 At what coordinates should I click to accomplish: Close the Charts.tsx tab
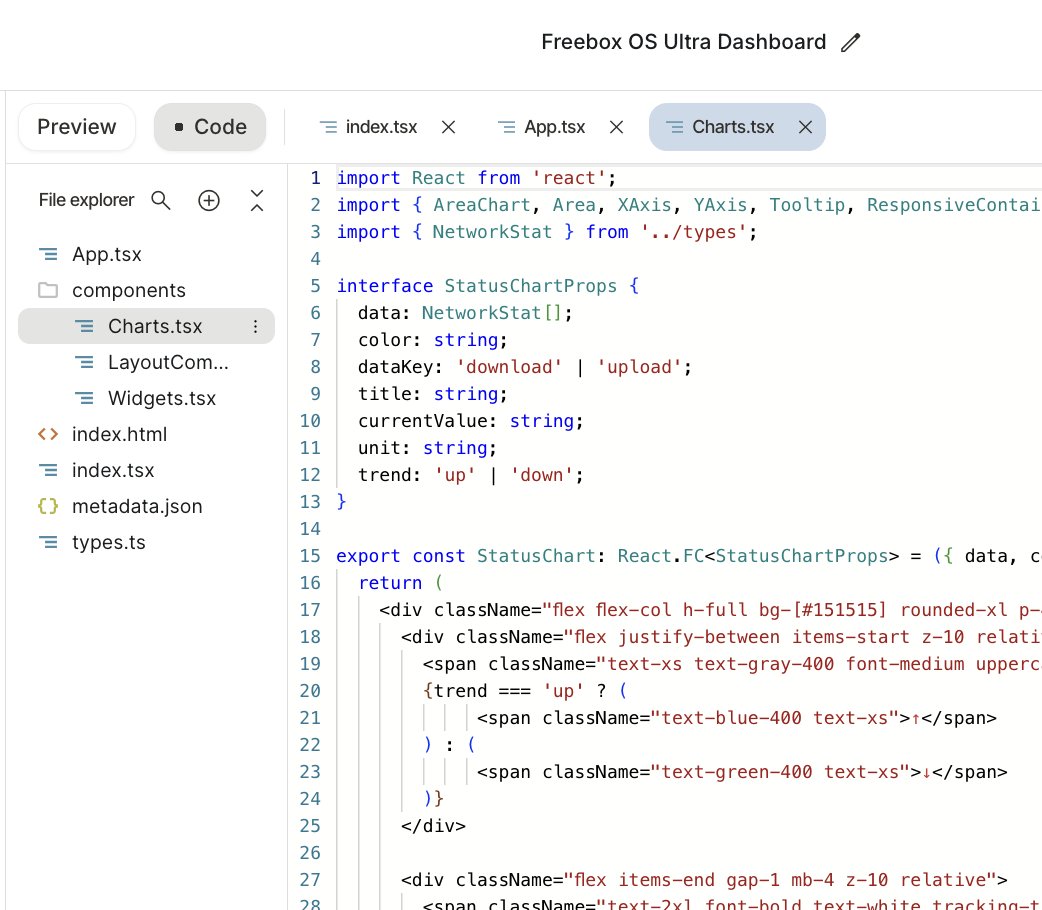pos(805,127)
